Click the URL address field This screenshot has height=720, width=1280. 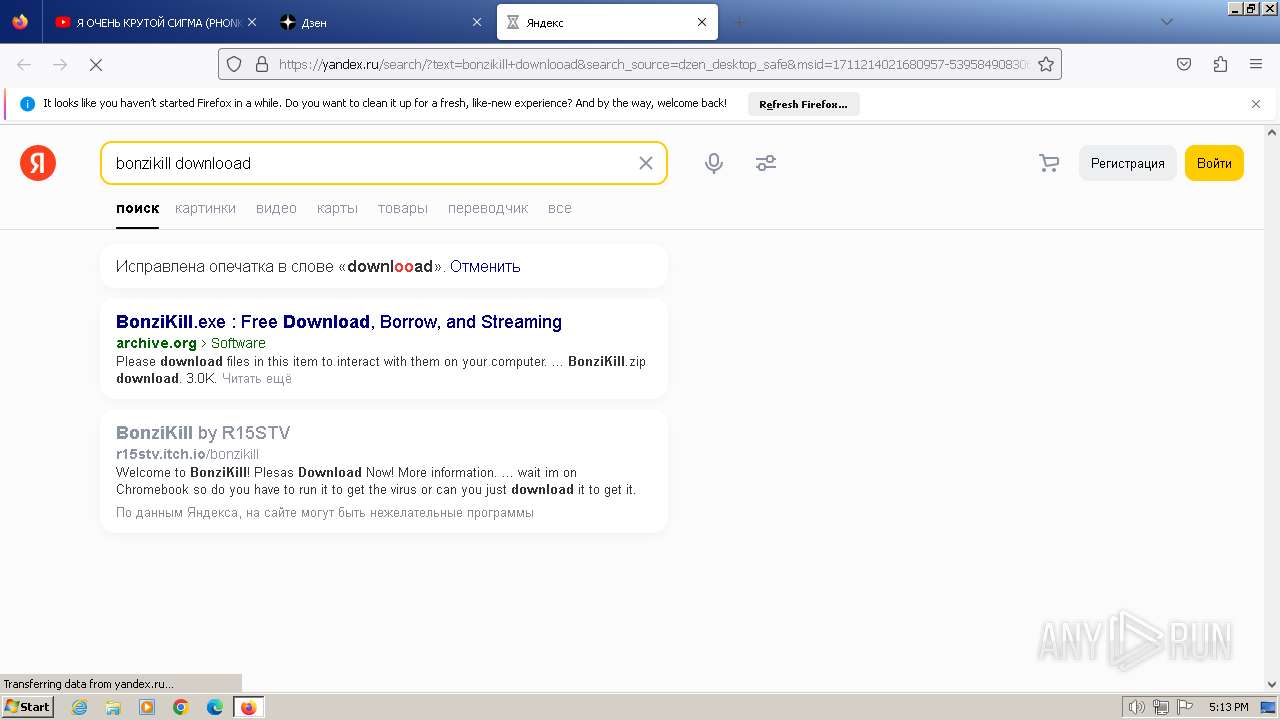coord(653,64)
